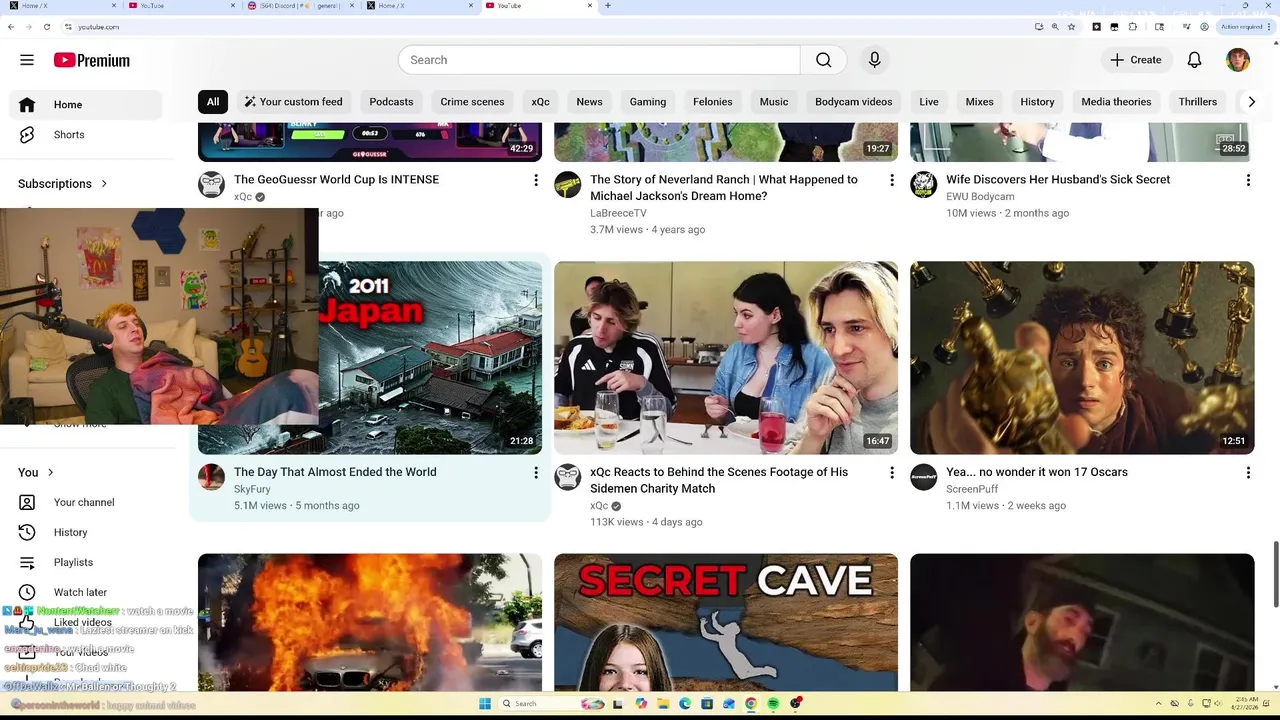Select the All filter chip
This screenshot has width=1280, height=720.
pyautogui.click(x=213, y=102)
